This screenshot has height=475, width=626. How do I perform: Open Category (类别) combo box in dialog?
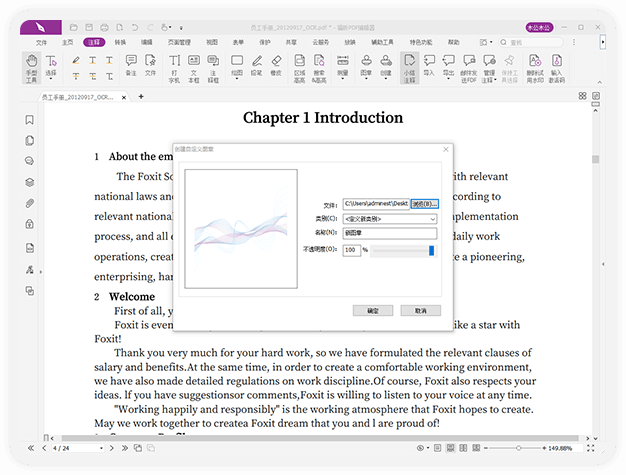click(x=390, y=219)
